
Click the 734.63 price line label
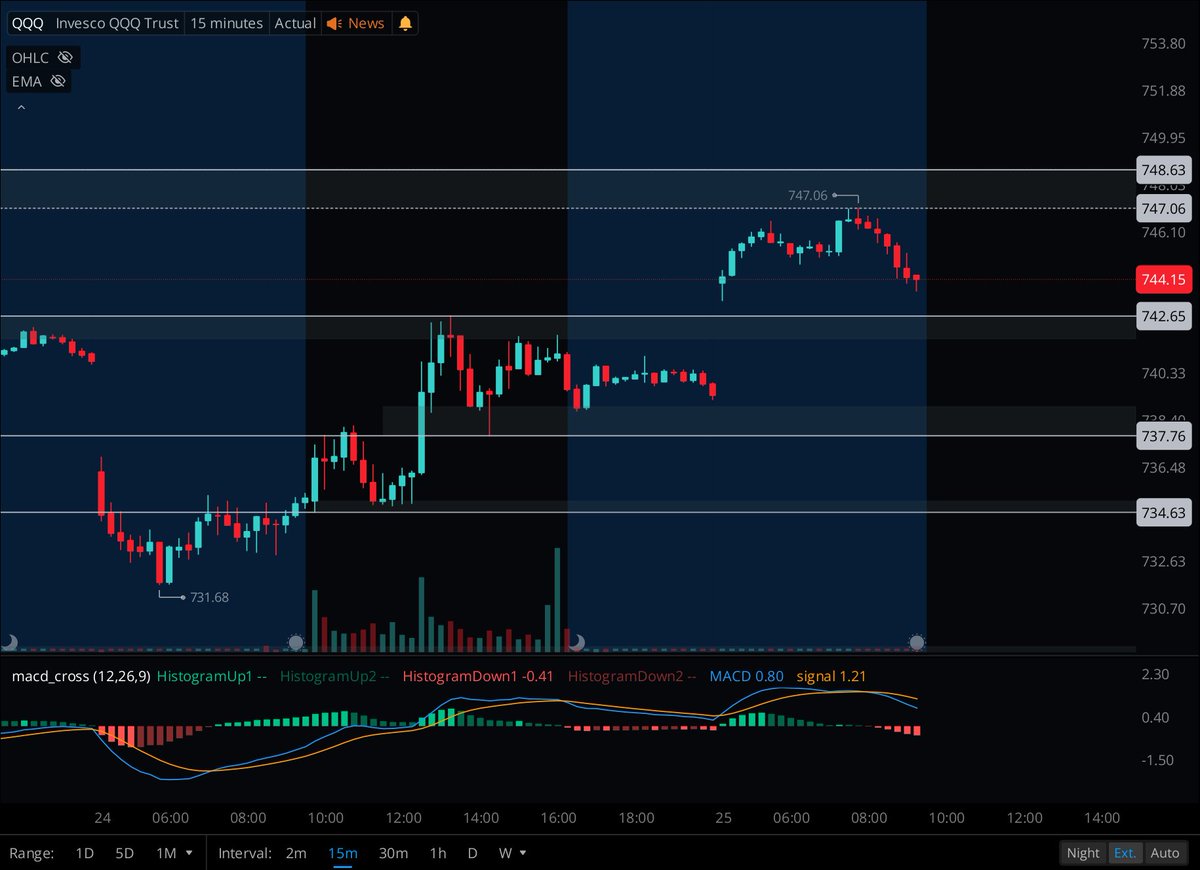pos(1162,512)
